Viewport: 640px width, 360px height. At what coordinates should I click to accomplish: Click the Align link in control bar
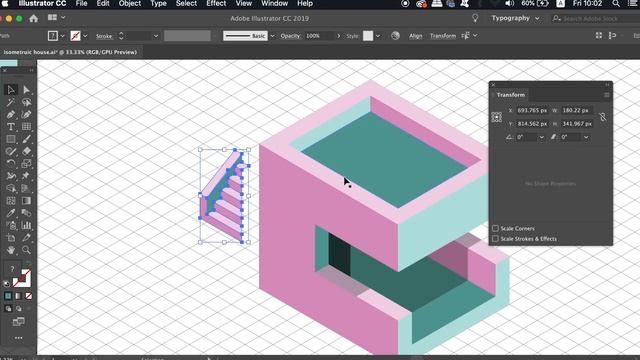click(x=416, y=36)
